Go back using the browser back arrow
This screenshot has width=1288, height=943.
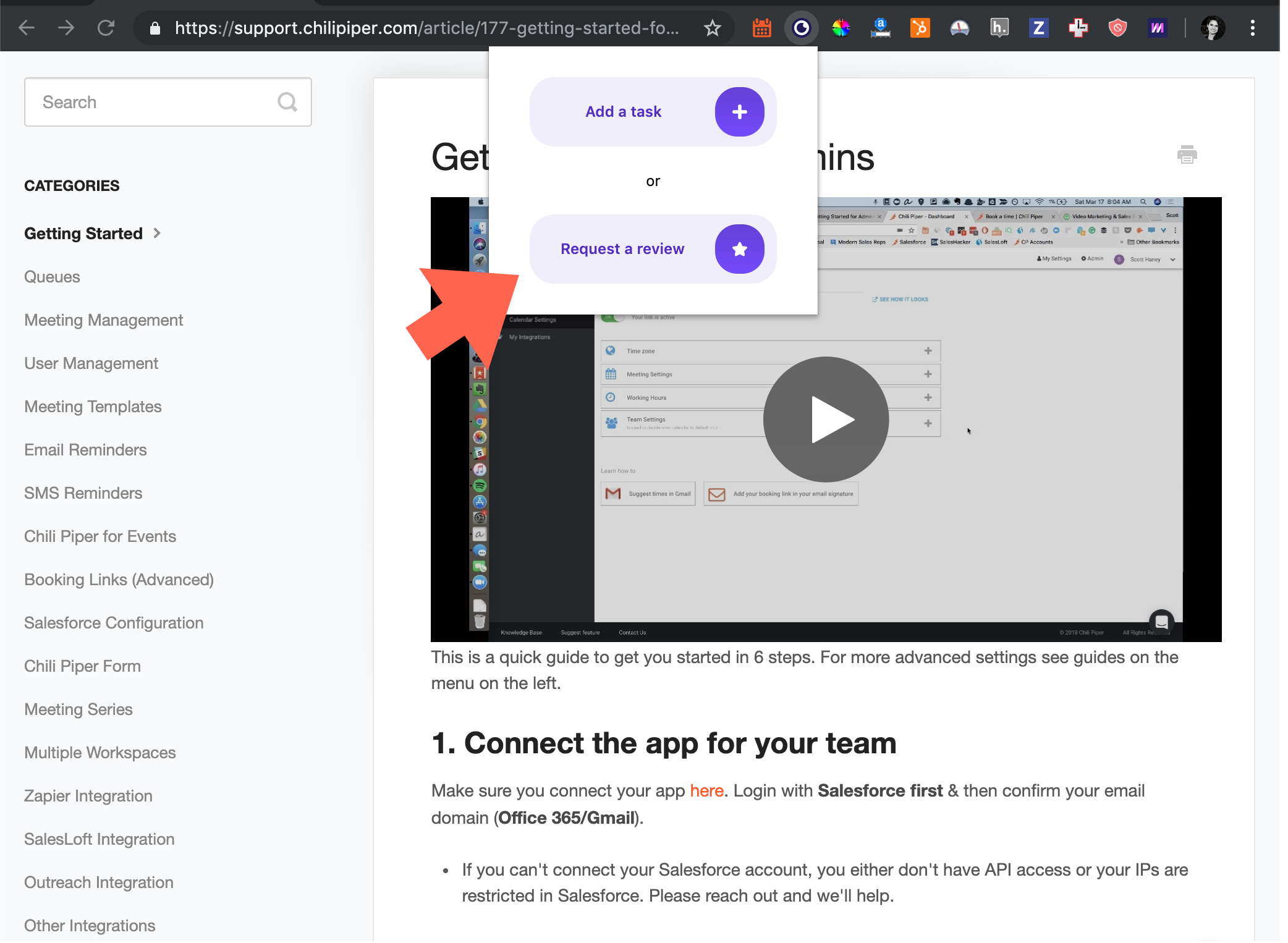[27, 28]
